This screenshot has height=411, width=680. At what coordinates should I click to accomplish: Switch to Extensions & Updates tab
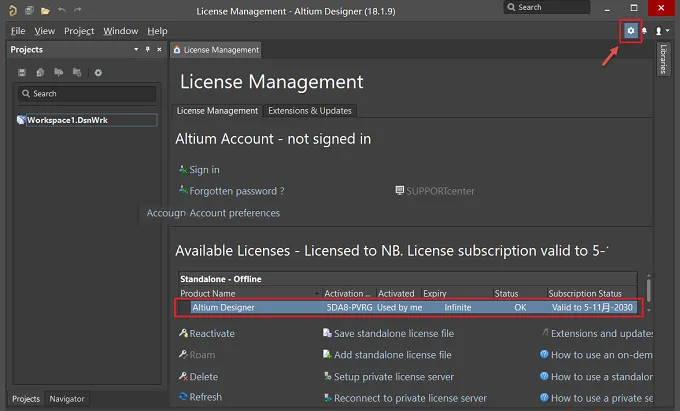(x=310, y=111)
